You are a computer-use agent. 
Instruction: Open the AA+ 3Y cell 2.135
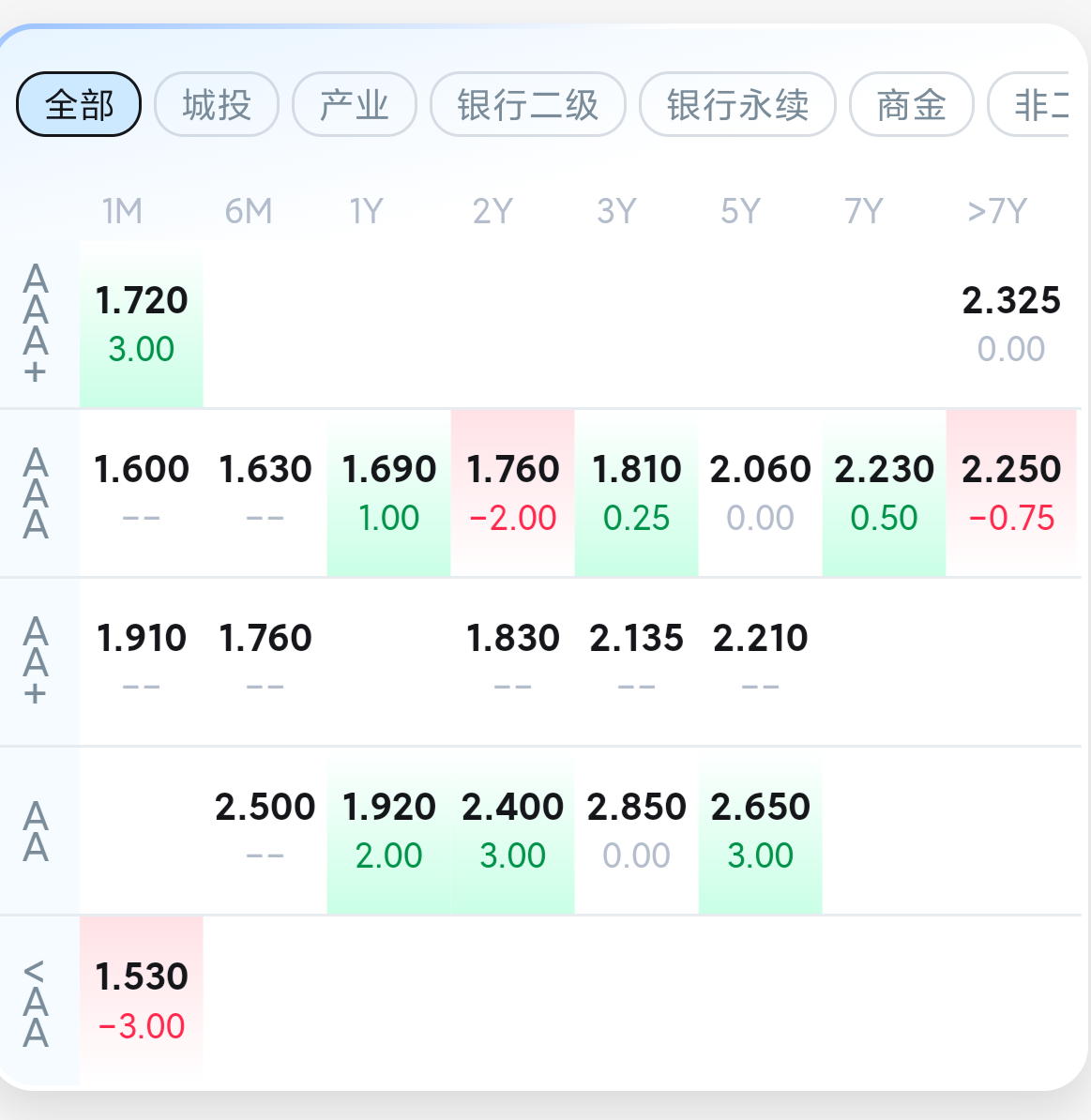coord(637,661)
